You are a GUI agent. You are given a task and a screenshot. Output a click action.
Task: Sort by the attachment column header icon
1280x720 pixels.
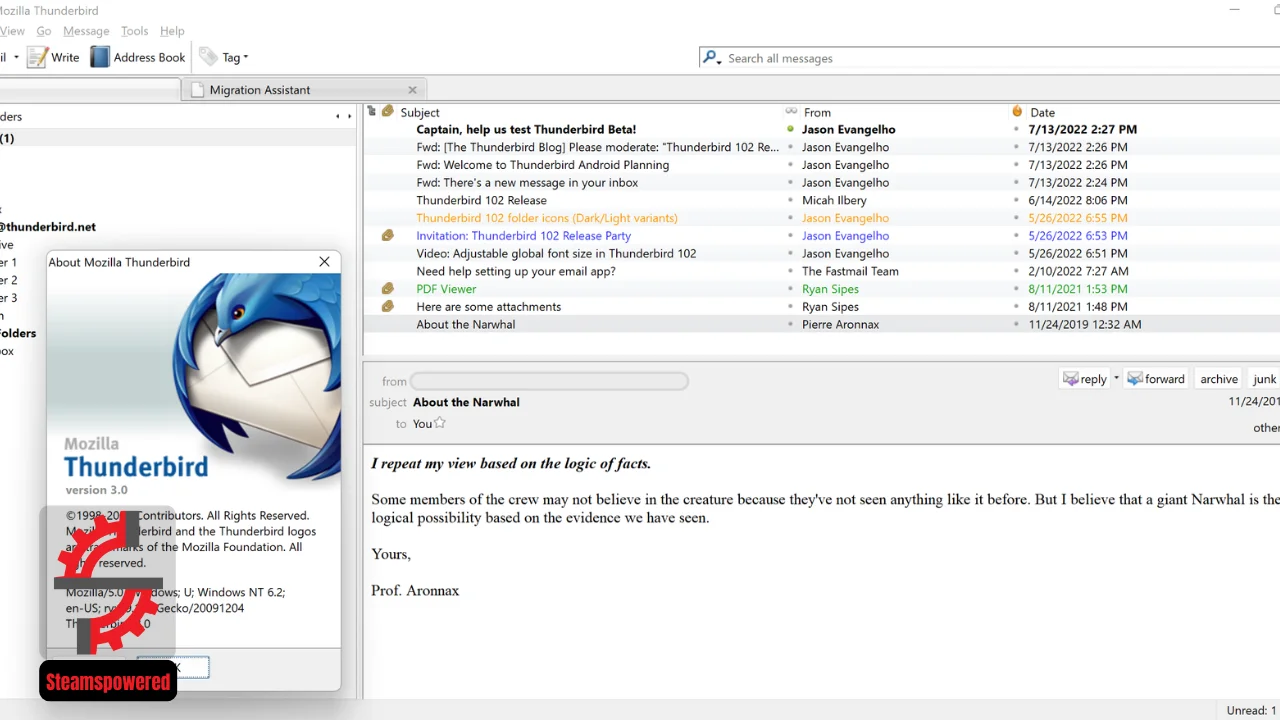388,111
